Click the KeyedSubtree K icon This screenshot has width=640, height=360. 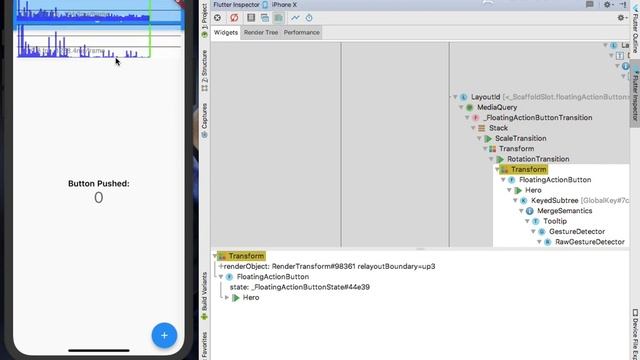point(524,200)
